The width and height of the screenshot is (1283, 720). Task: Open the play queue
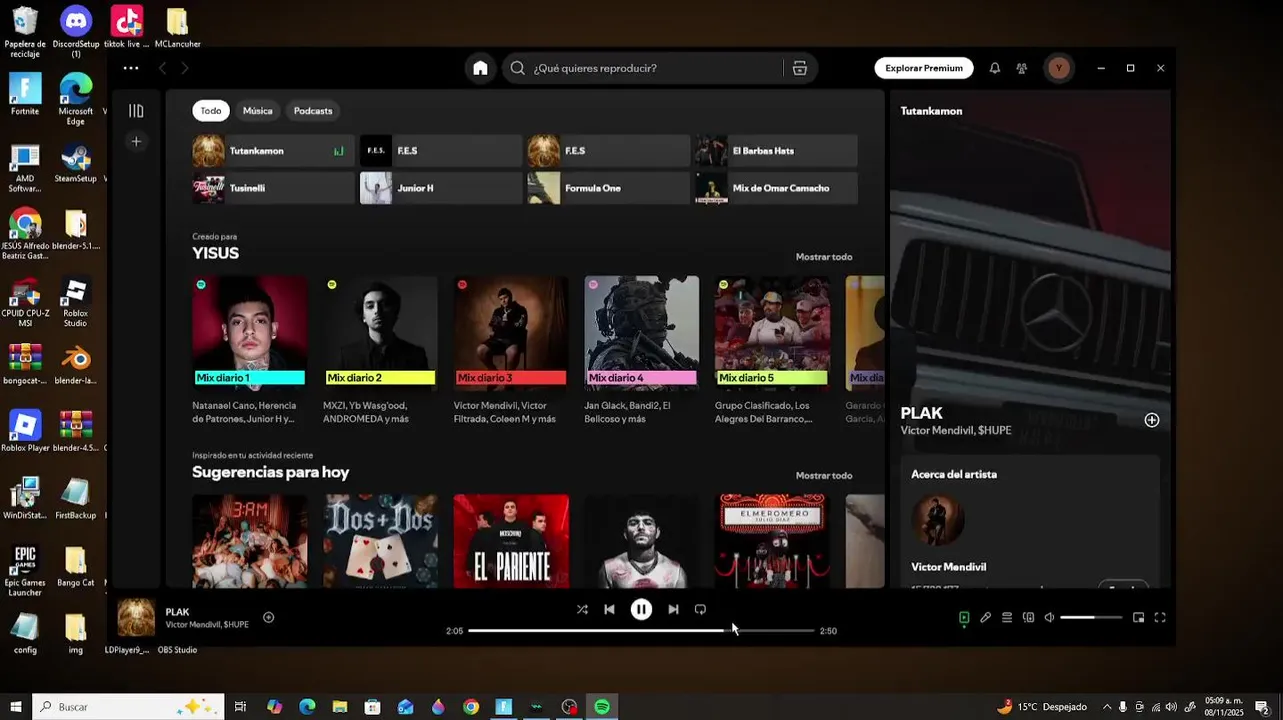[1007, 618]
